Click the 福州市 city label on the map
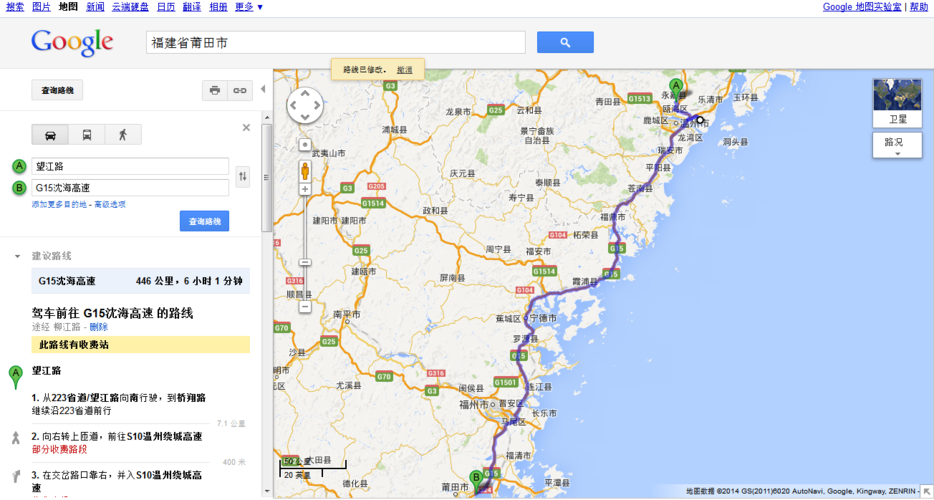Viewport: 934px width, 500px height. click(474, 405)
